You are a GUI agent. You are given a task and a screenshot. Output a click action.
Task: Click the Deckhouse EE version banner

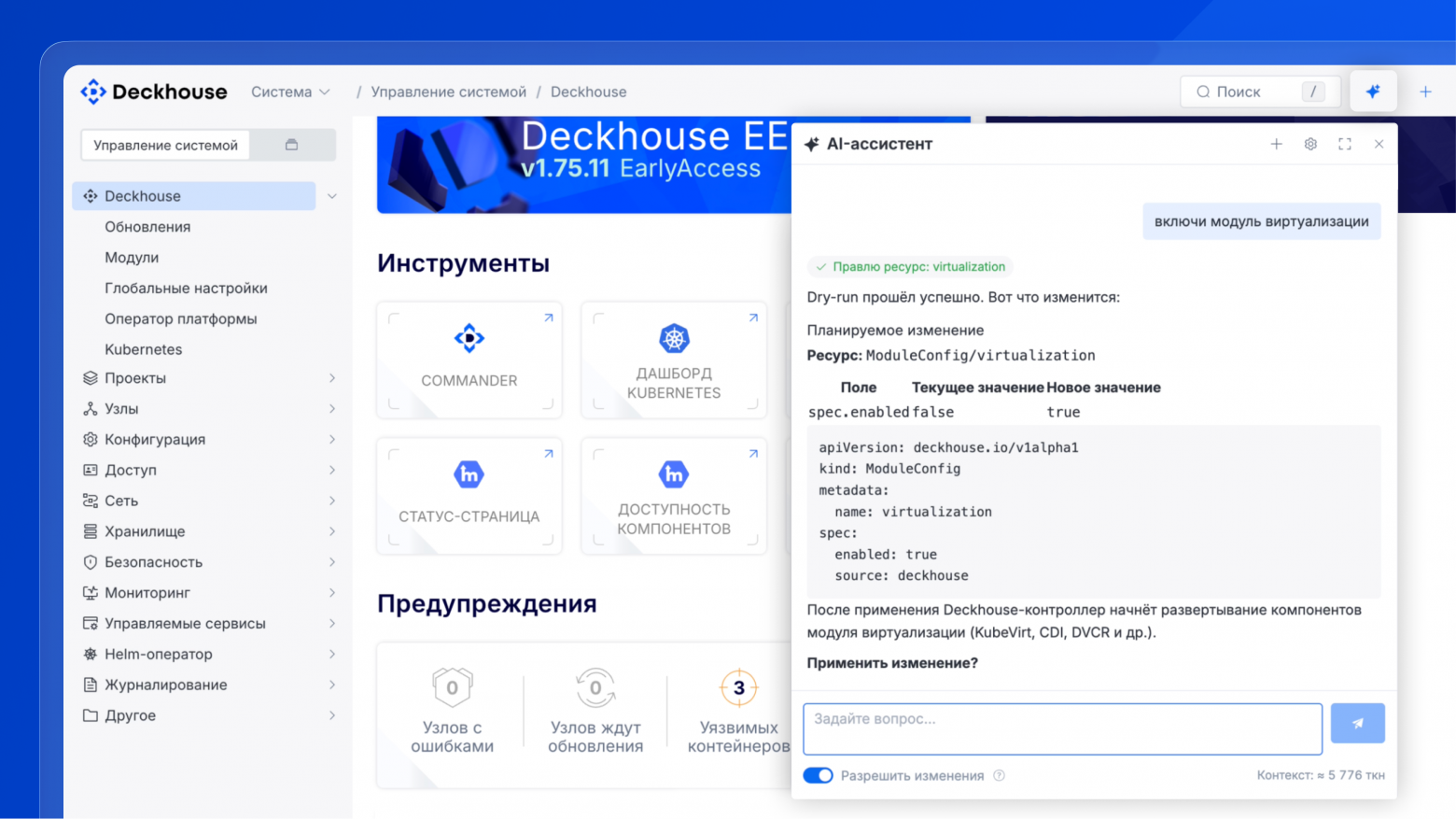583,164
